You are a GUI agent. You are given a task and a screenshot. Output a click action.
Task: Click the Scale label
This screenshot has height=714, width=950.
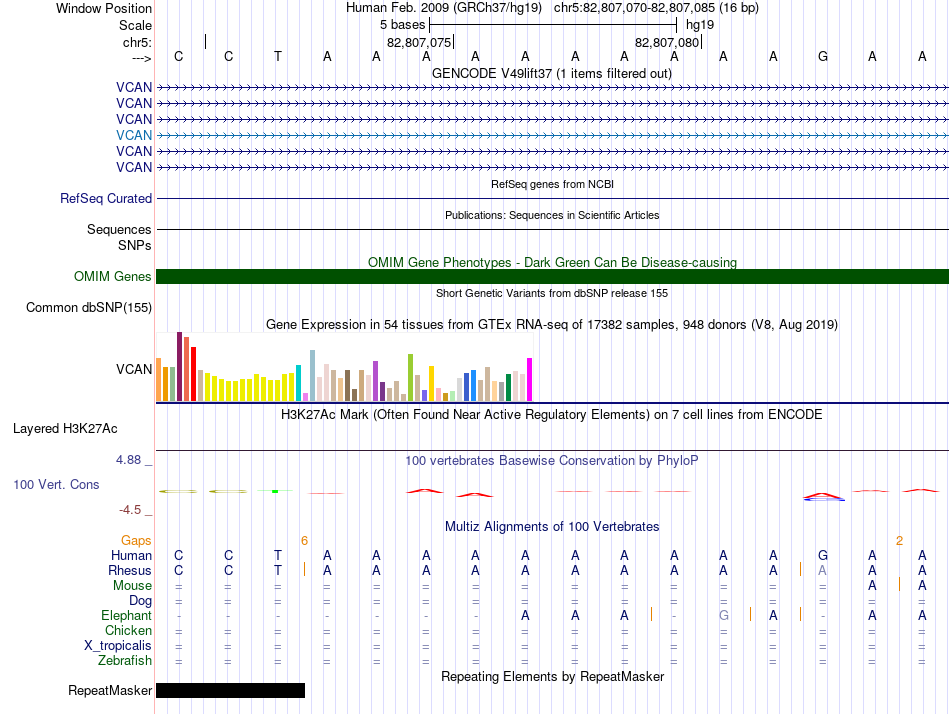135,25
